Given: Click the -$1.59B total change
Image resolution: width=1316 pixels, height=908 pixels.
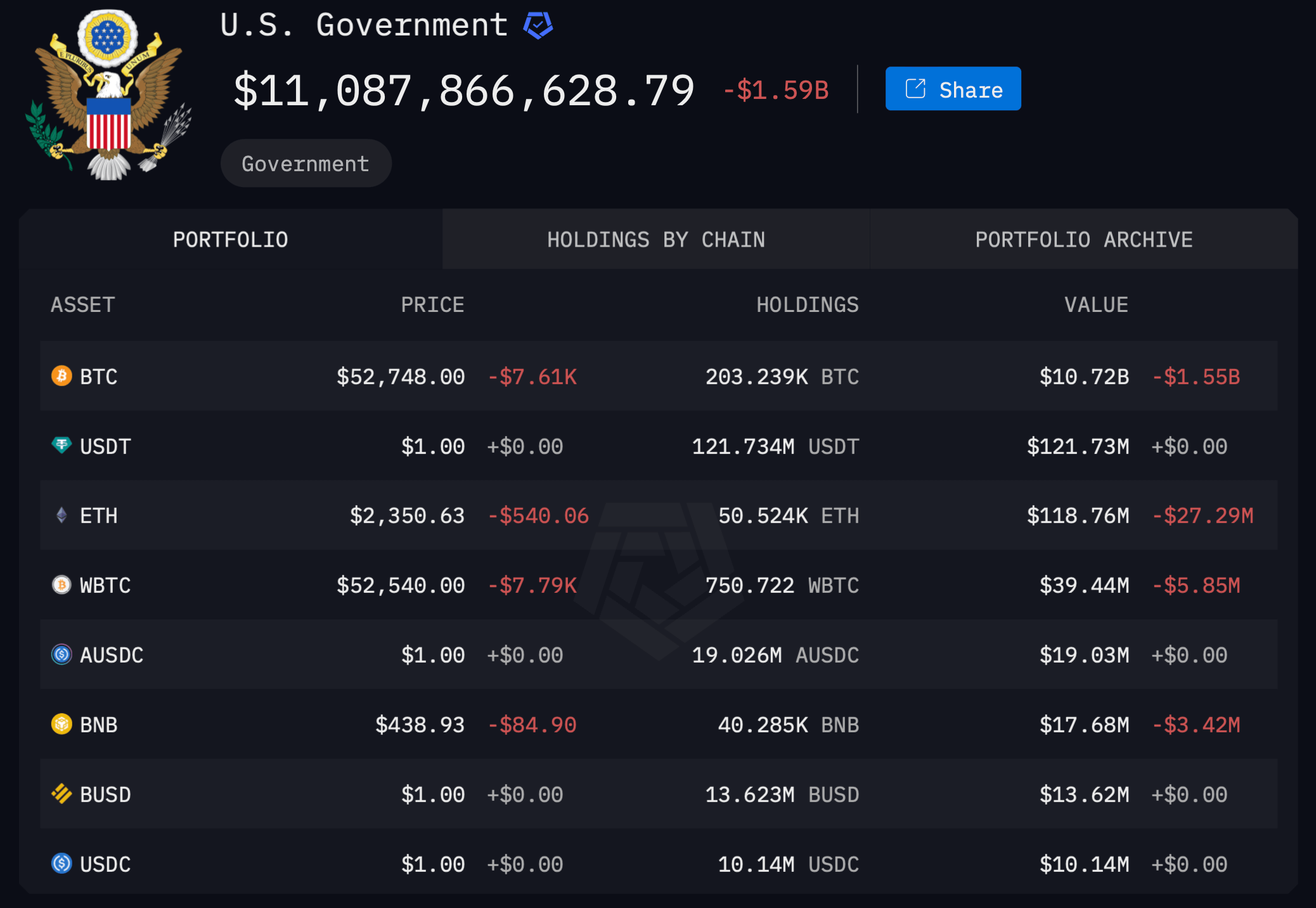Looking at the screenshot, I should tap(776, 91).
